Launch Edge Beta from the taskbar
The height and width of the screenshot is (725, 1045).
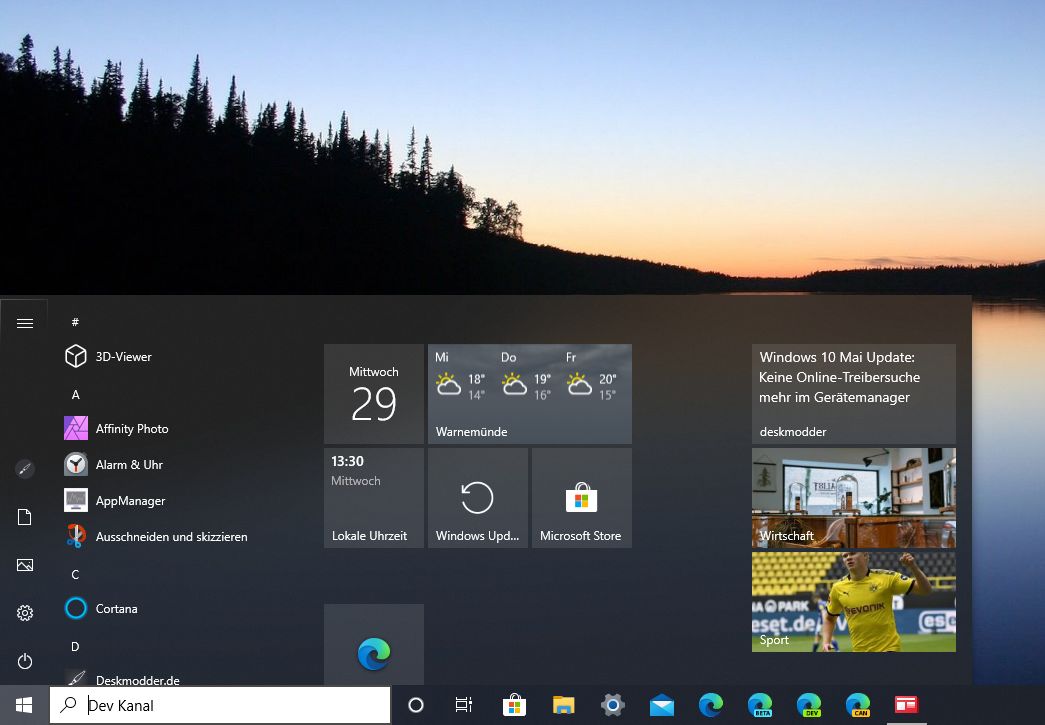pyautogui.click(x=760, y=705)
